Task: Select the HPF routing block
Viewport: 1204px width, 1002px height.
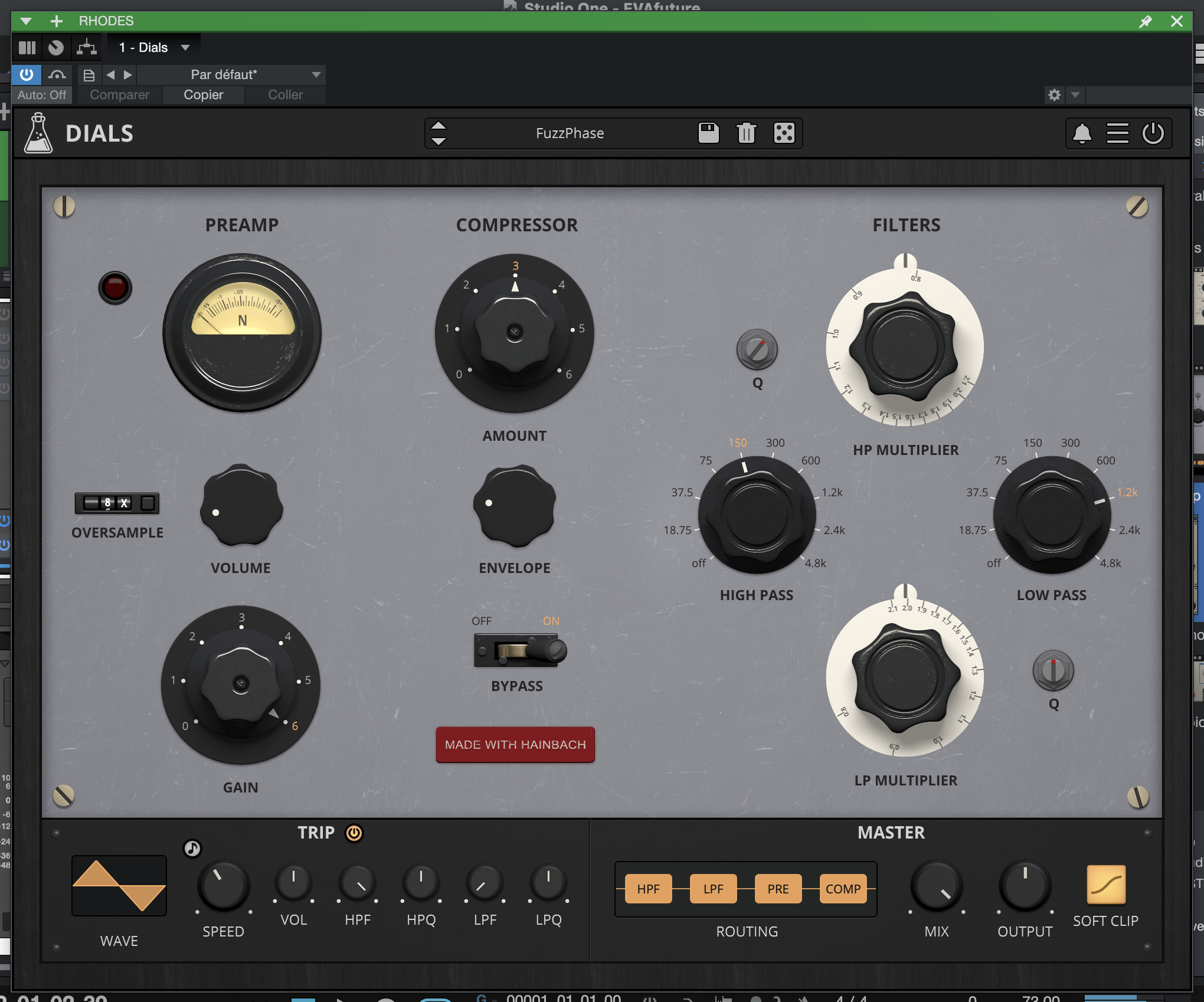Action: [x=648, y=889]
